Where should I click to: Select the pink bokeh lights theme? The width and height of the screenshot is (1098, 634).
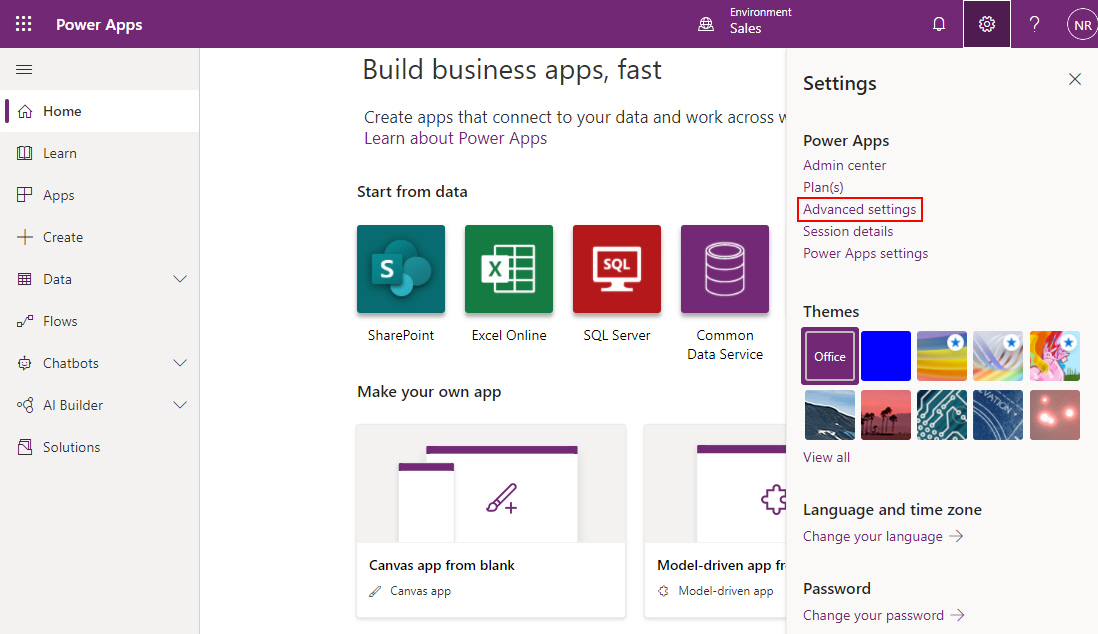[x=1055, y=415]
